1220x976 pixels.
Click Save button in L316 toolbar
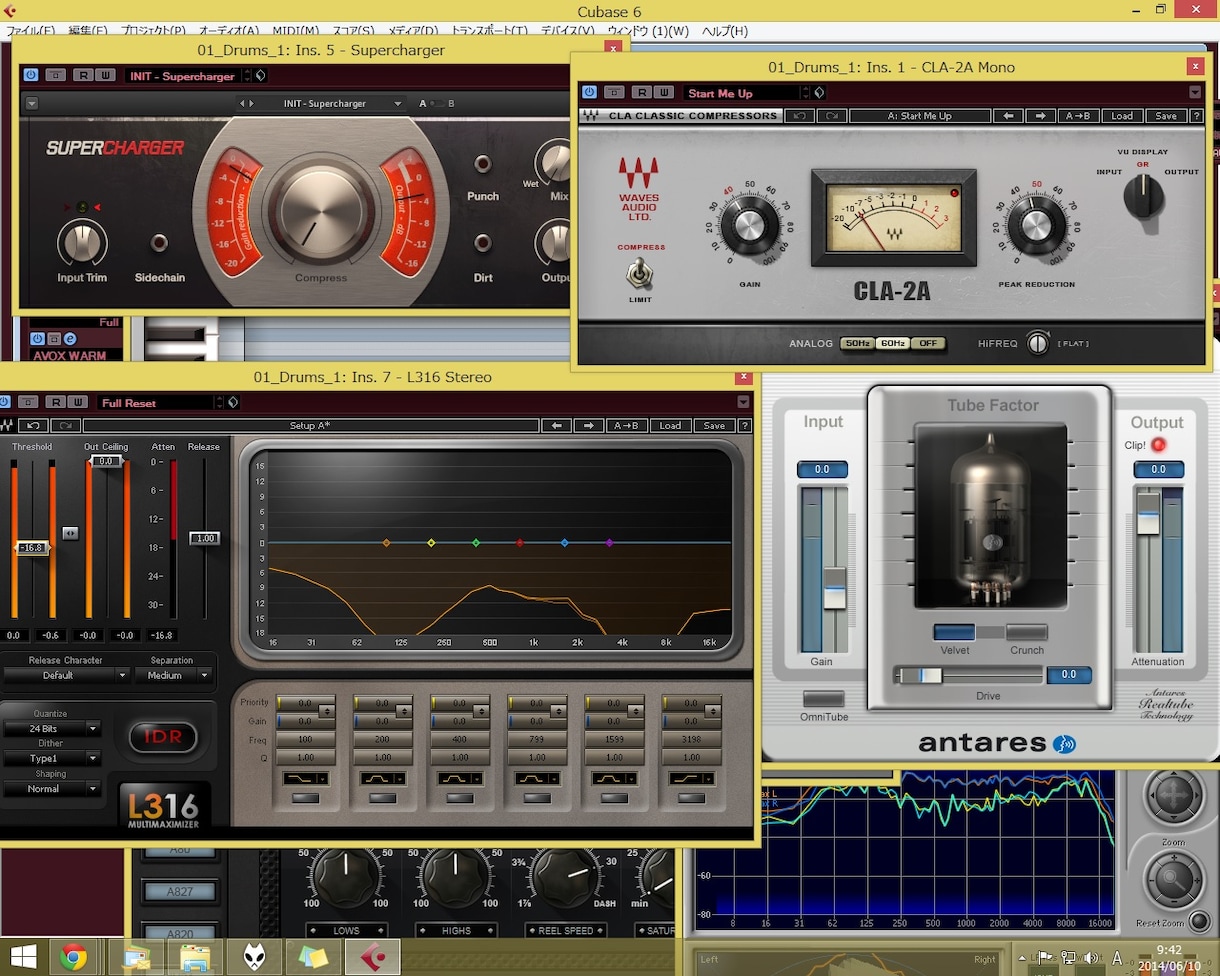(x=714, y=425)
